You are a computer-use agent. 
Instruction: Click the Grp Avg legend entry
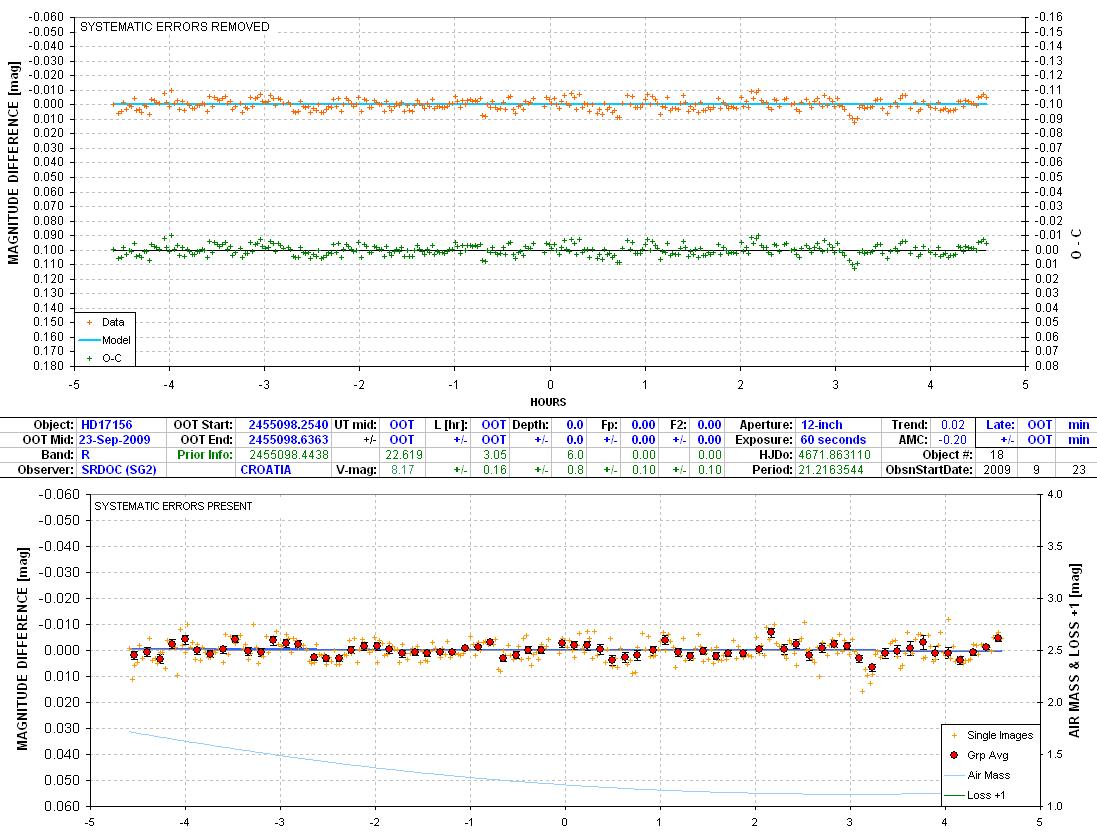[x=979, y=755]
